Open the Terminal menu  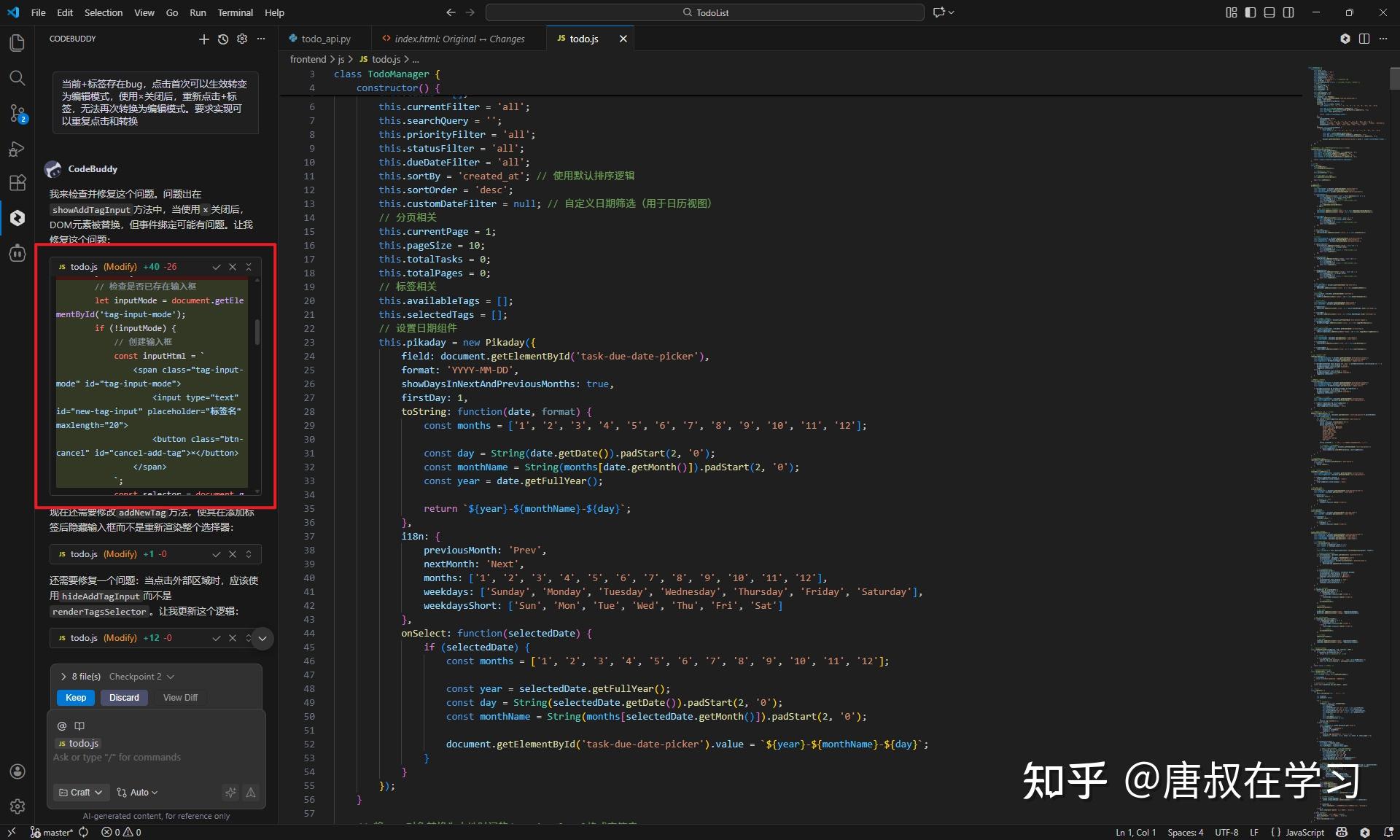tap(236, 12)
